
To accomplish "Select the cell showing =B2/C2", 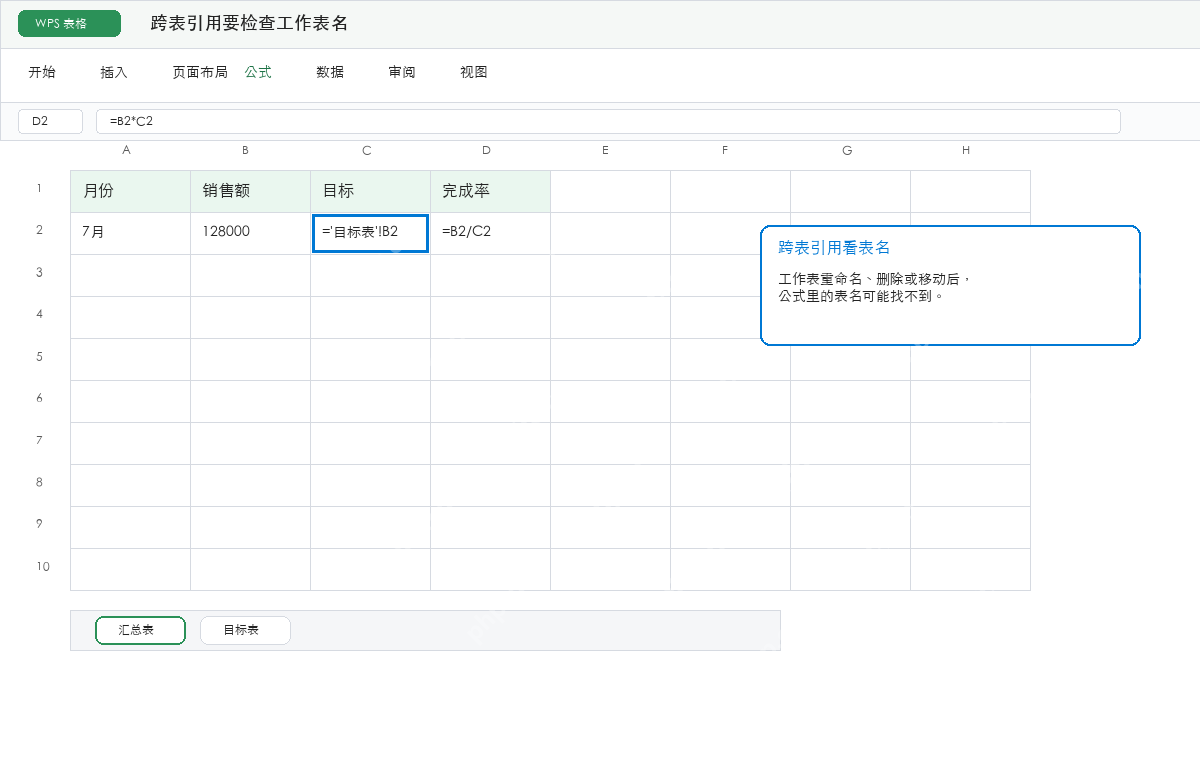I will [491, 234].
